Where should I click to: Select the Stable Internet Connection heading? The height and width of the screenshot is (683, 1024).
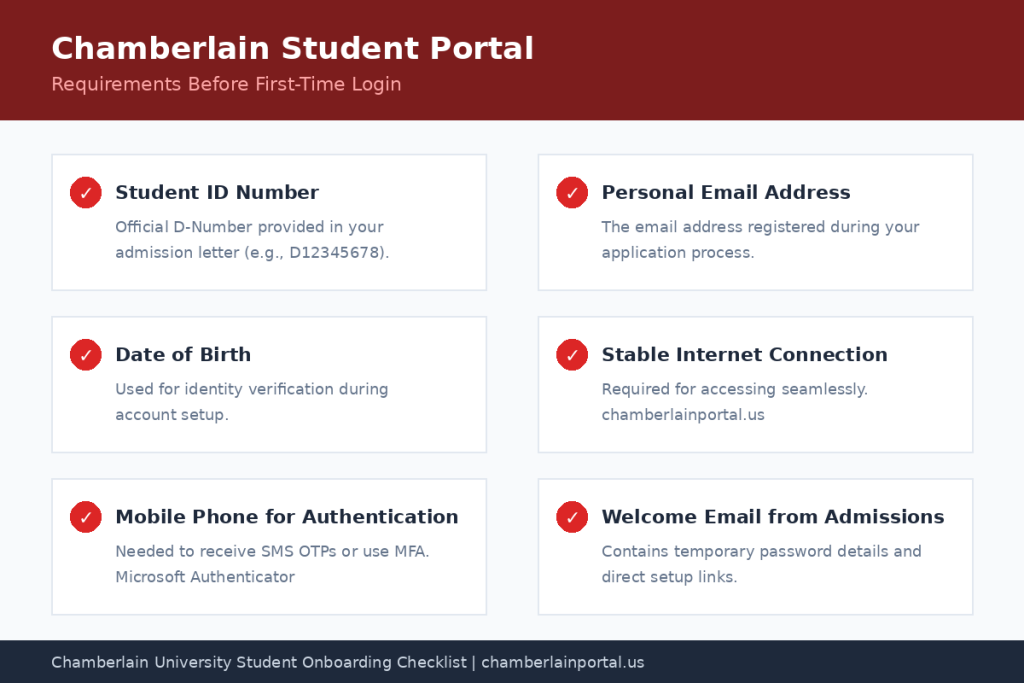pos(744,355)
